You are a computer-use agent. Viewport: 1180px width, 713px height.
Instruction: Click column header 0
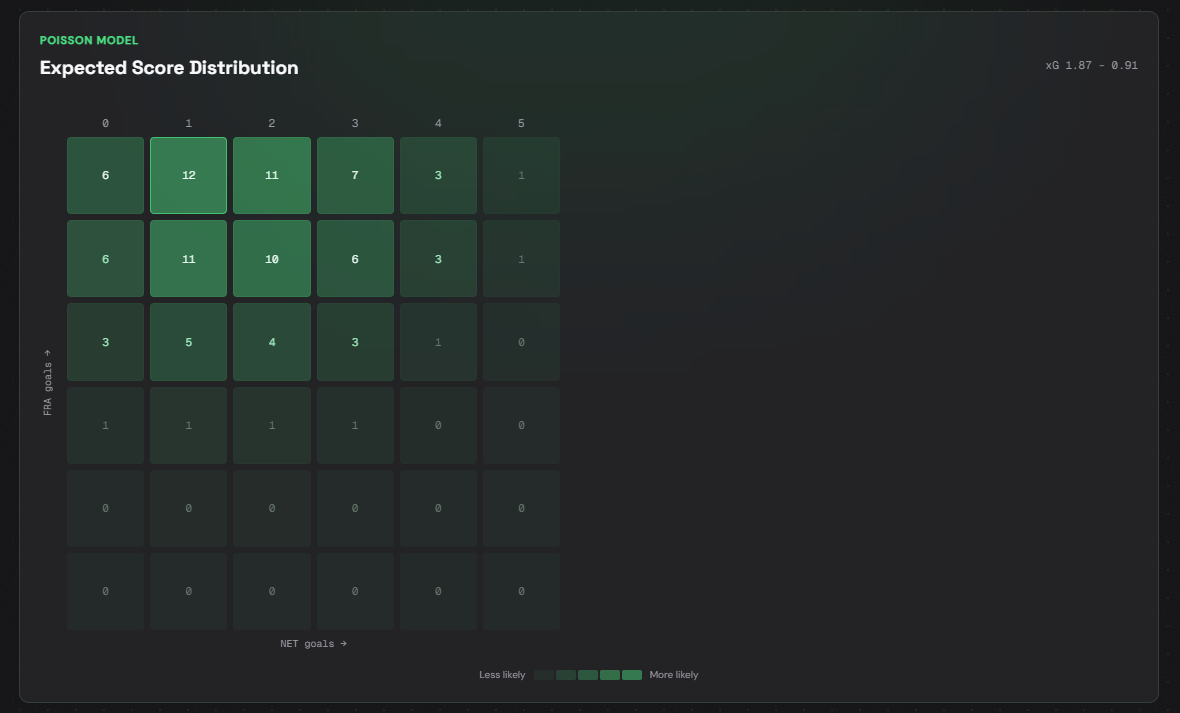click(105, 123)
